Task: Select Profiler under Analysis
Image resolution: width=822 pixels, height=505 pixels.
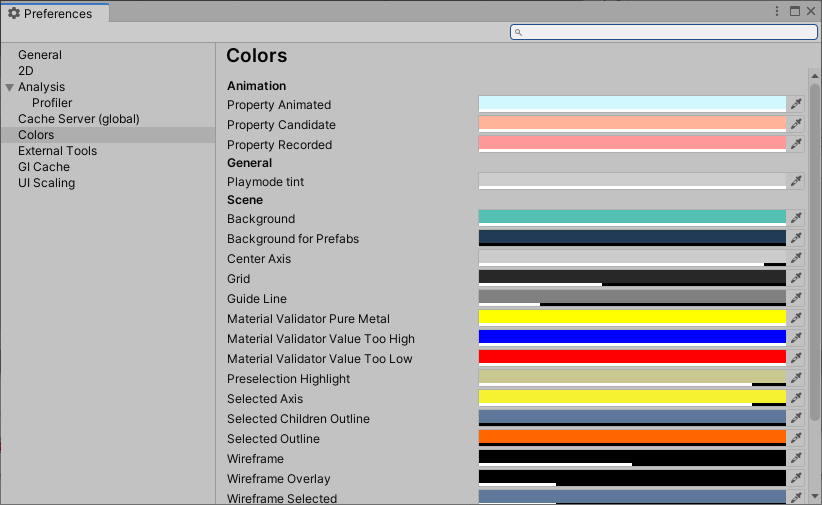Action: pyautogui.click(x=52, y=103)
